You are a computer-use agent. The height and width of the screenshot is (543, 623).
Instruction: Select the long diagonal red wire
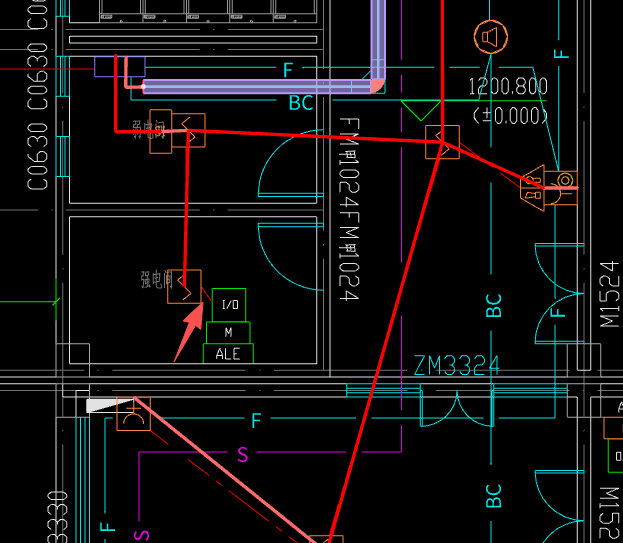click(385, 342)
